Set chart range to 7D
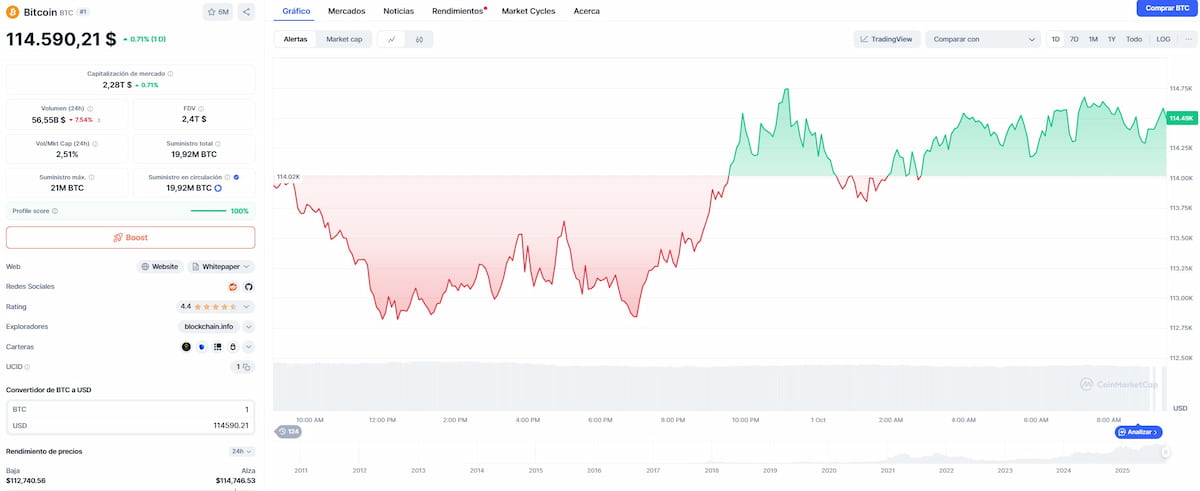 pos(1074,40)
